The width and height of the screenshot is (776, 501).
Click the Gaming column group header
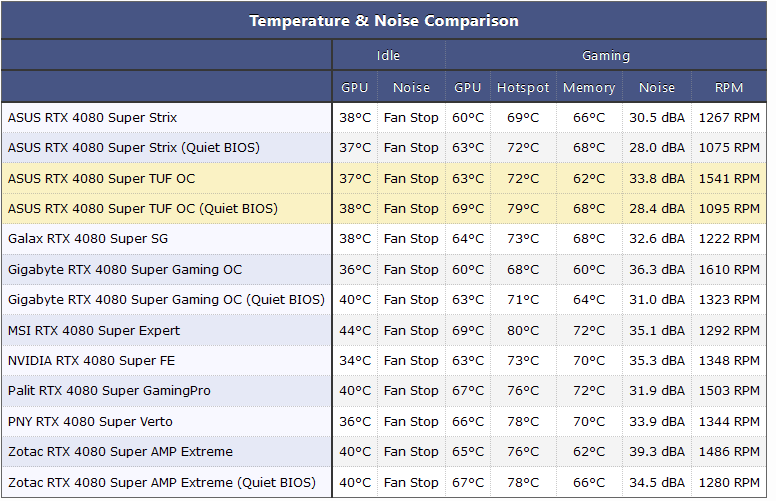tap(606, 56)
